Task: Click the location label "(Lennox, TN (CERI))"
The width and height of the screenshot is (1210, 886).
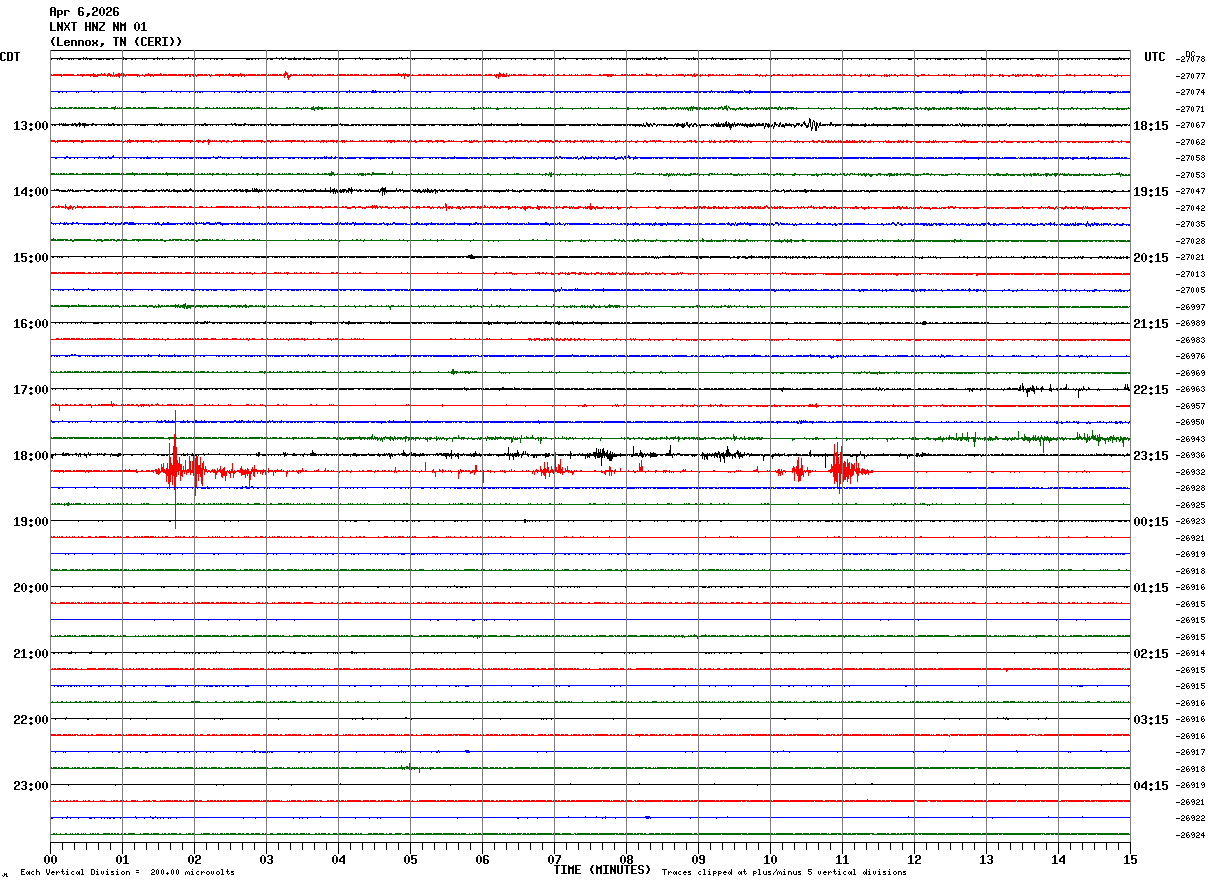Action: 116,42
